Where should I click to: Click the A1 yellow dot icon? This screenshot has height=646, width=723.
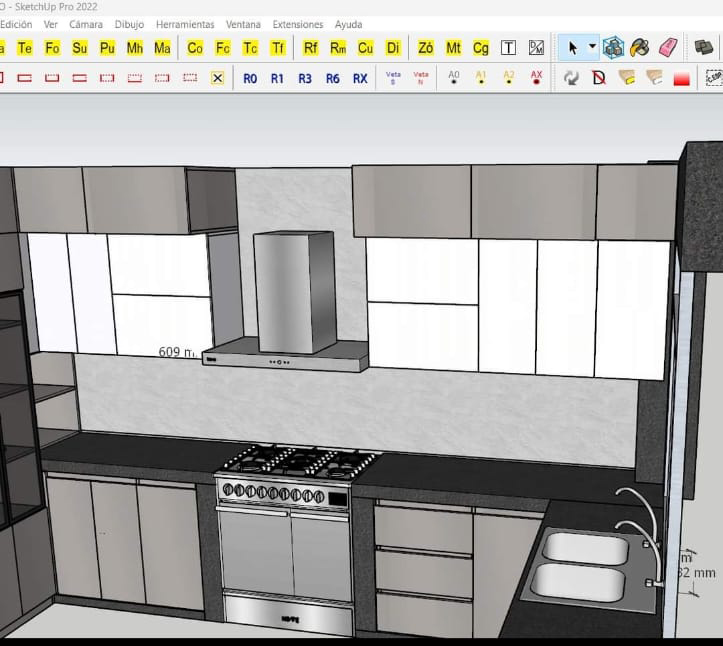481,77
